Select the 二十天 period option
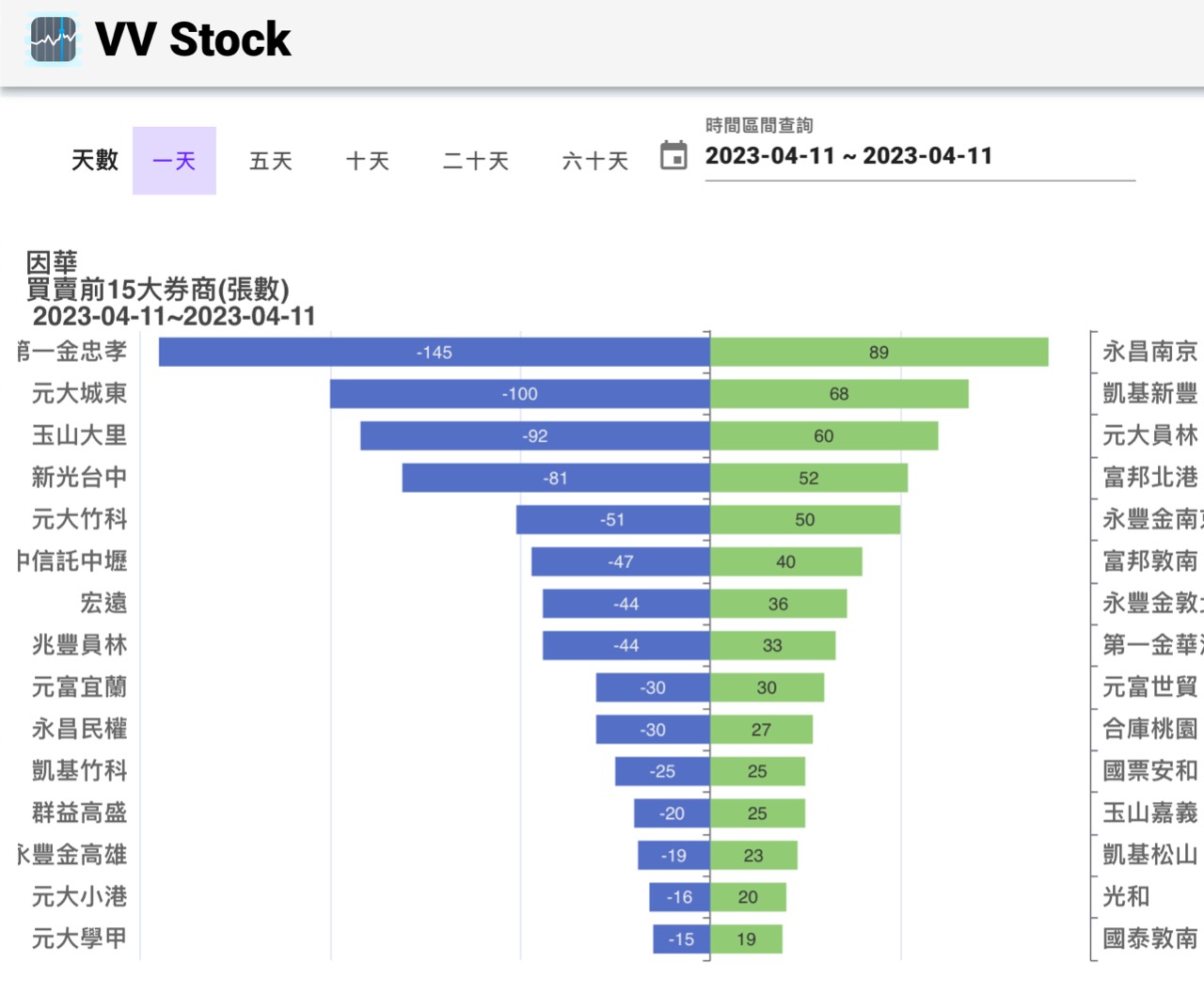Image resolution: width=1204 pixels, height=994 pixels. 474,161
